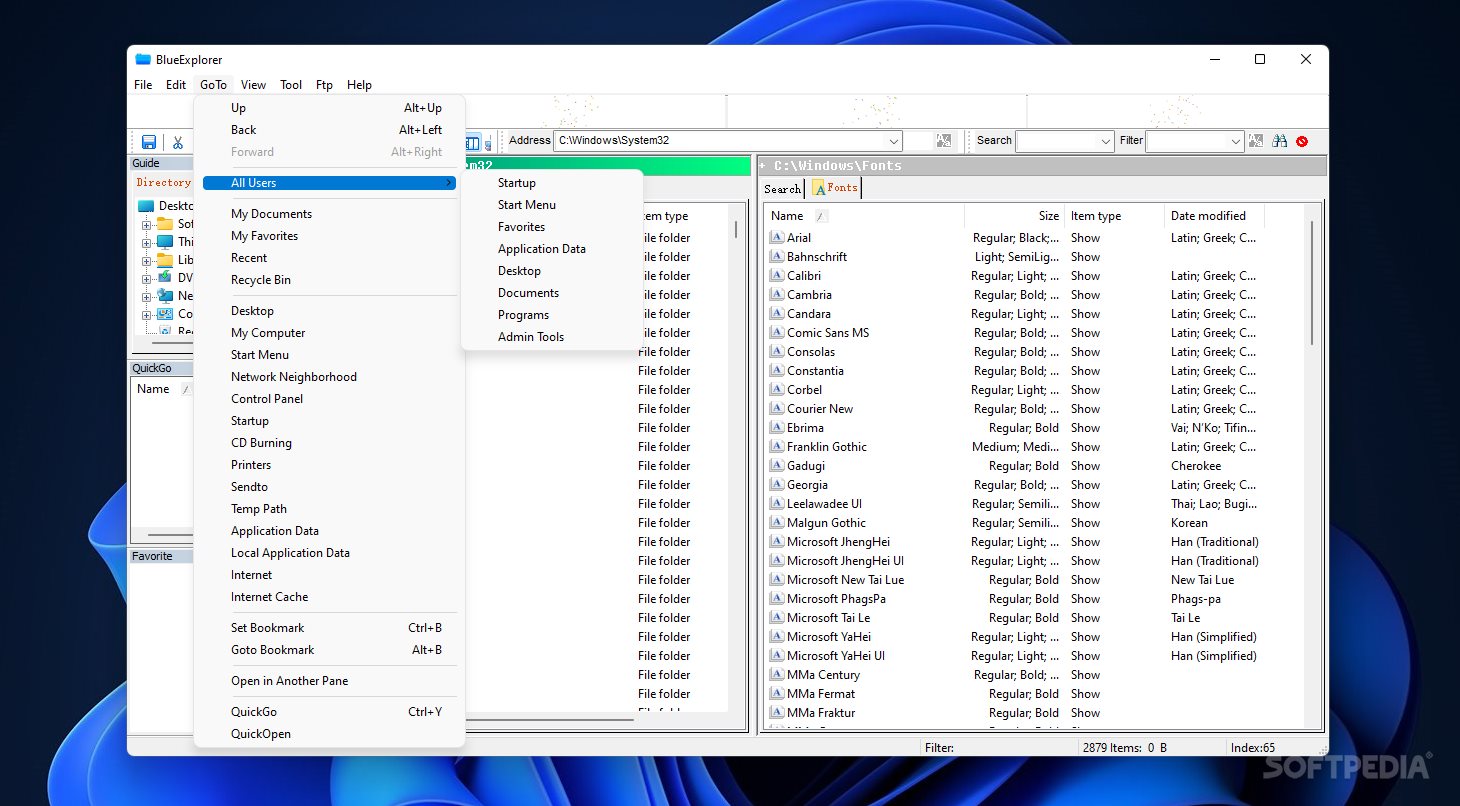Click the match-case icon right of the Filter box
Viewport: 1460px width, 806px height.
[x=1256, y=141]
